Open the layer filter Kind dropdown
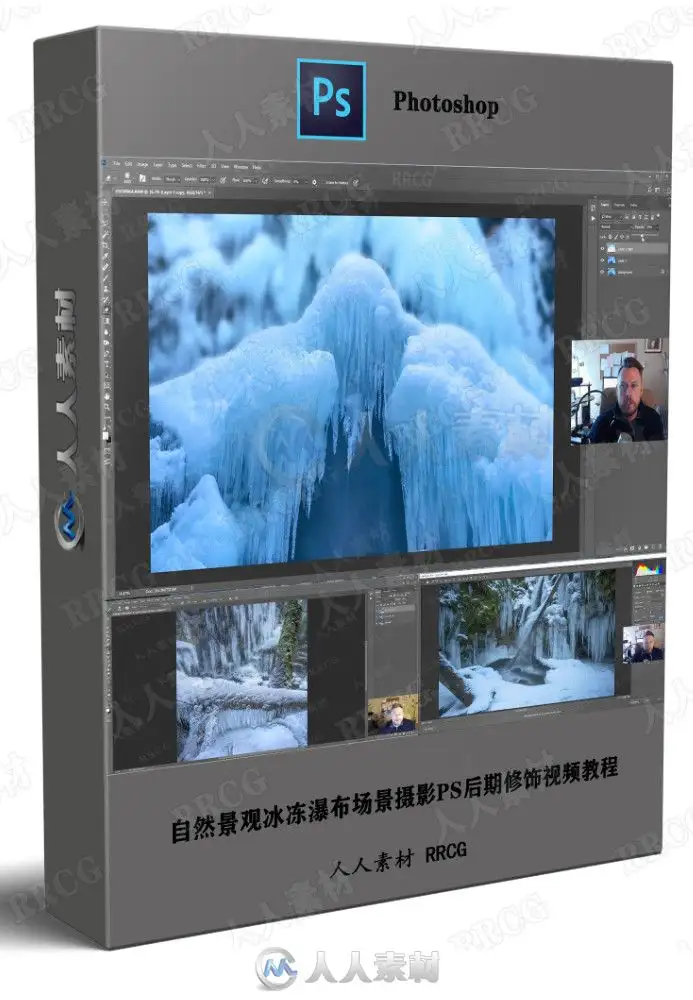Image resolution: width=693 pixels, height=1000 pixels. click(x=609, y=217)
